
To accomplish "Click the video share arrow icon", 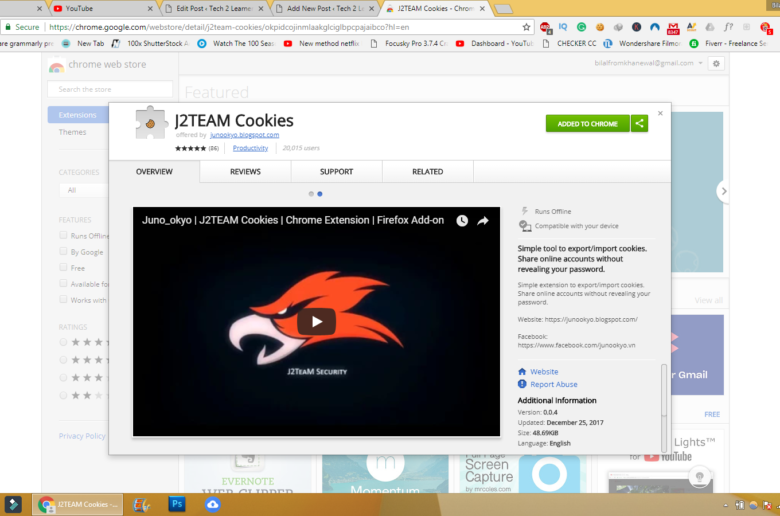I will click(483, 220).
